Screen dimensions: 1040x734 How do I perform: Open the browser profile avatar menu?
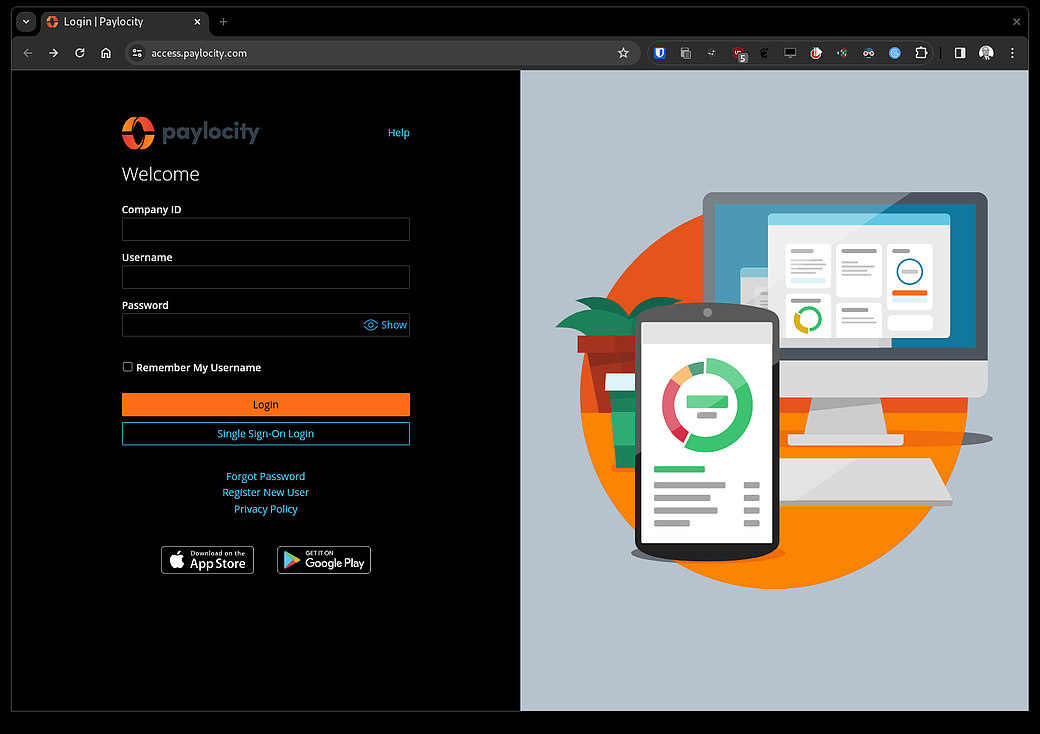point(986,53)
